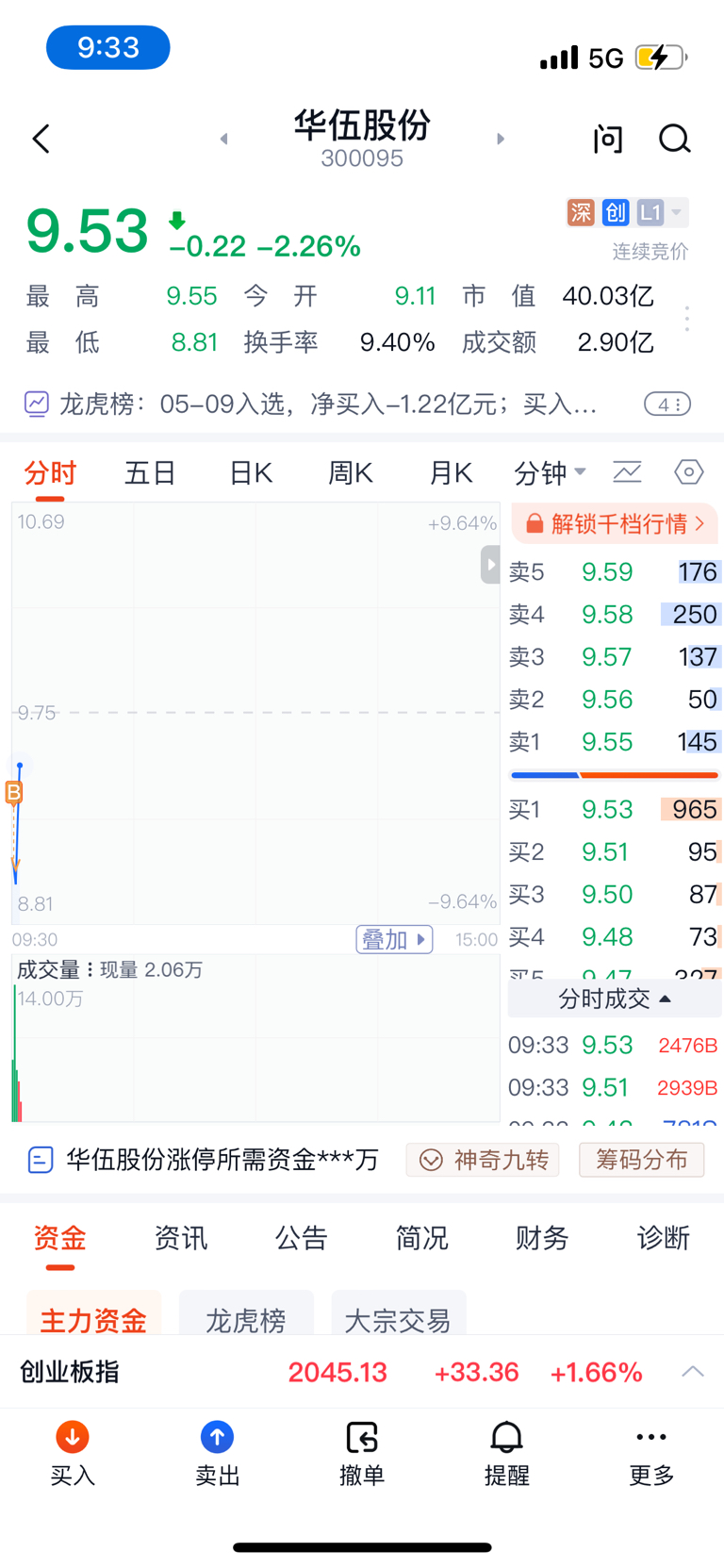724x1568 pixels.
Task: Select the 周K chart tab
Action: 351,472
